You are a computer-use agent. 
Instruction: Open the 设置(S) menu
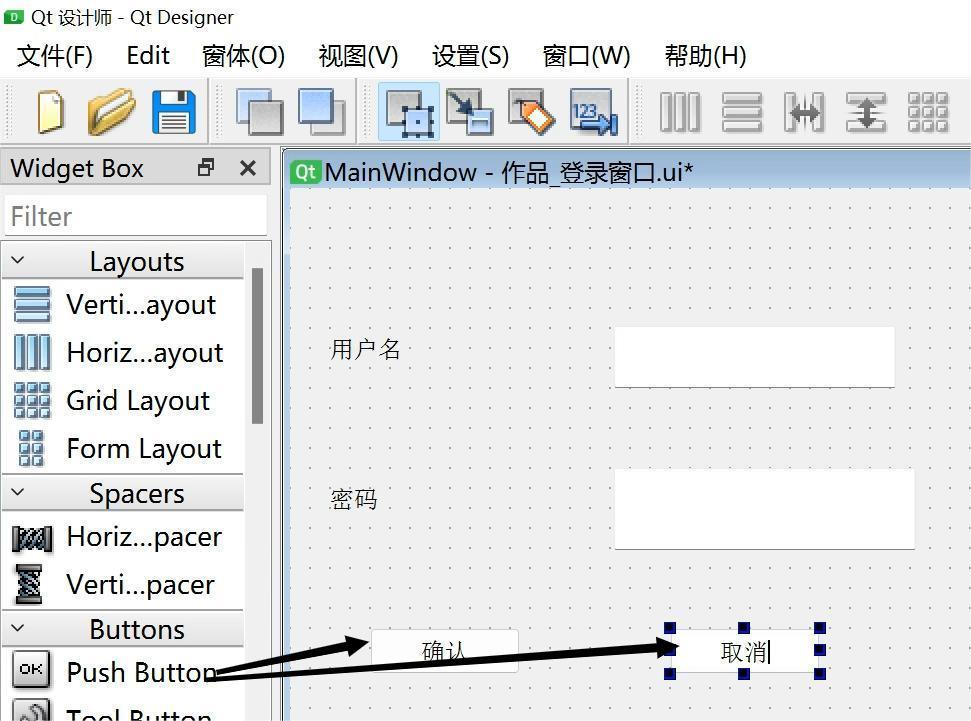pos(470,56)
